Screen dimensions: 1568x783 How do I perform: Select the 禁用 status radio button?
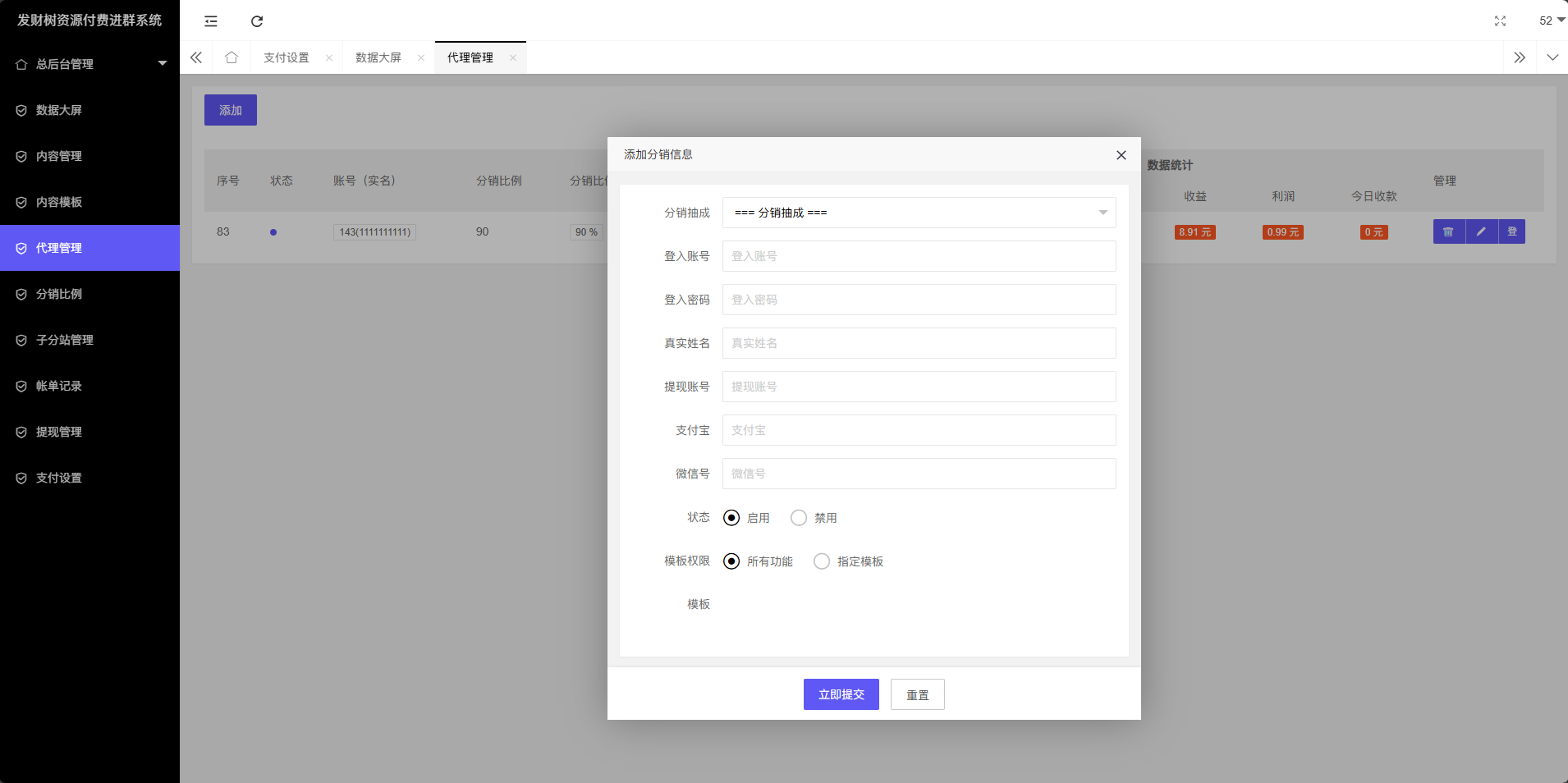799,518
